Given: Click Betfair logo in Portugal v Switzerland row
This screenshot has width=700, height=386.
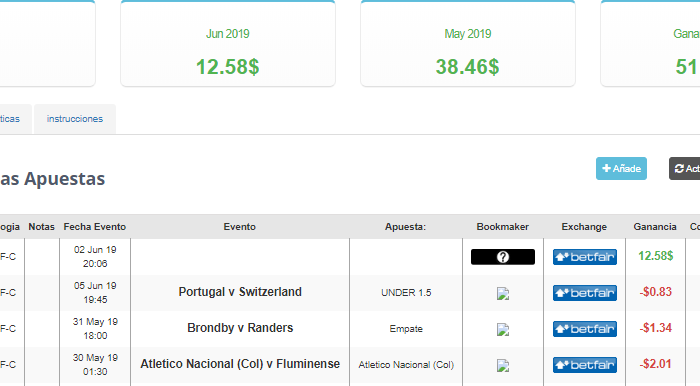Looking at the screenshot, I should [x=585, y=293].
